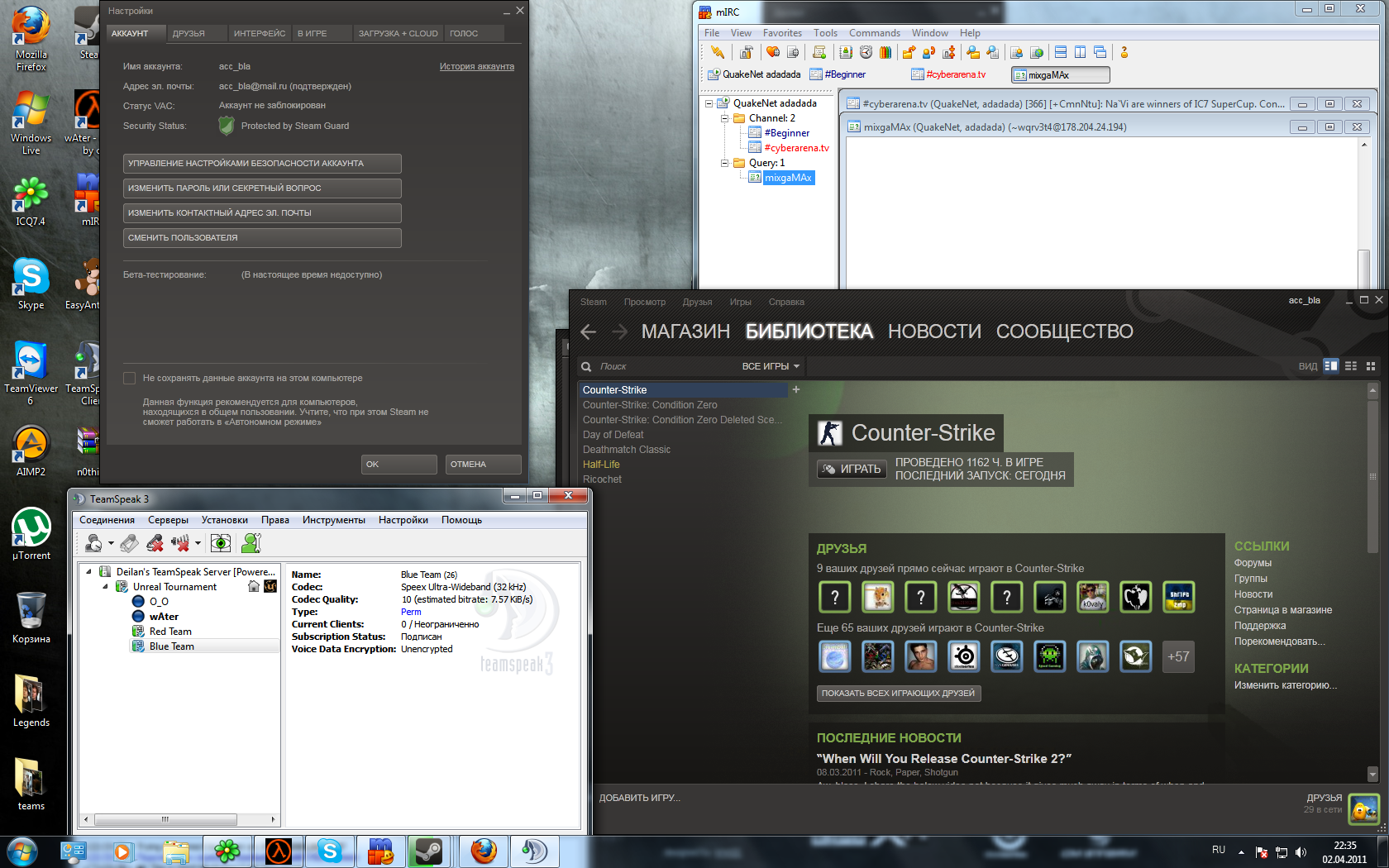Select 'Half-Life' in the Steam games list
The height and width of the screenshot is (868, 1389).
(601, 465)
